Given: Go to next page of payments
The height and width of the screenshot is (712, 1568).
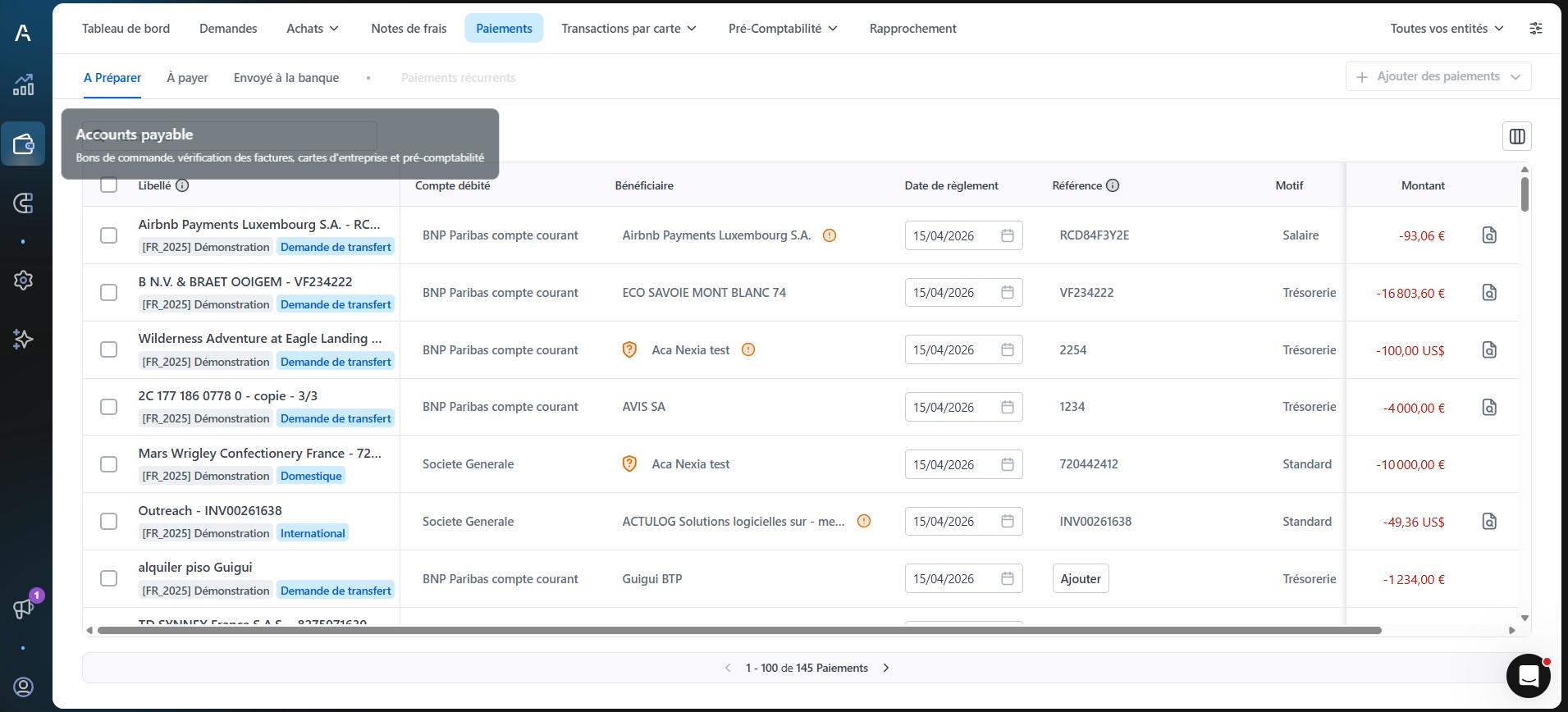Looking at the screenshot, I should coord(886,668).
